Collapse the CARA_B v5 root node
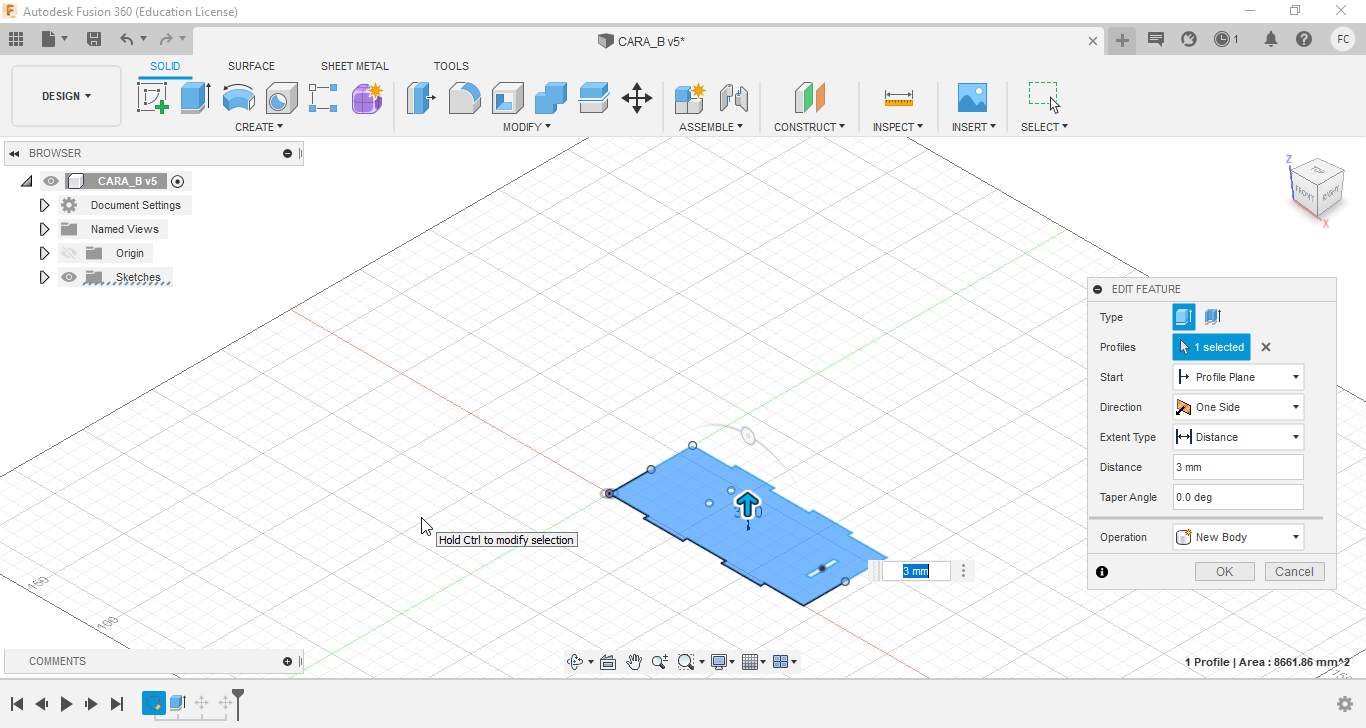Image resolution: width=1366 pixels, height=728 pixels. (x=26, y=181)
